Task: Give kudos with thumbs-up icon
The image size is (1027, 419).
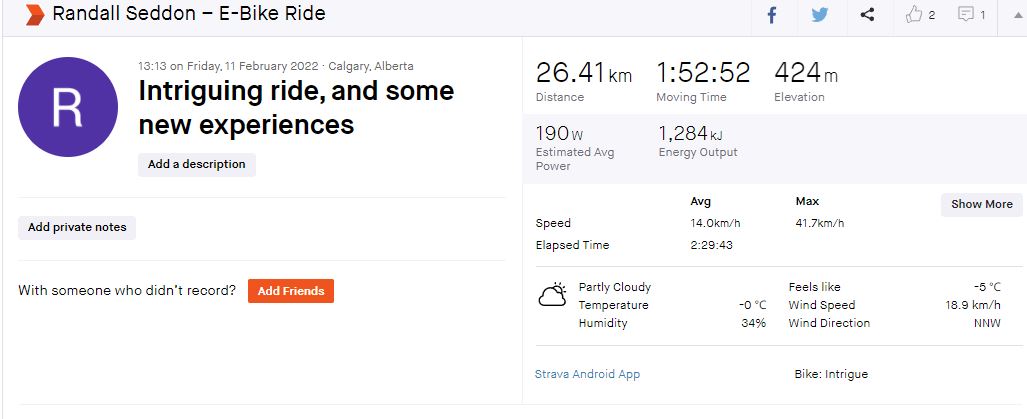Action: (913, 15)
